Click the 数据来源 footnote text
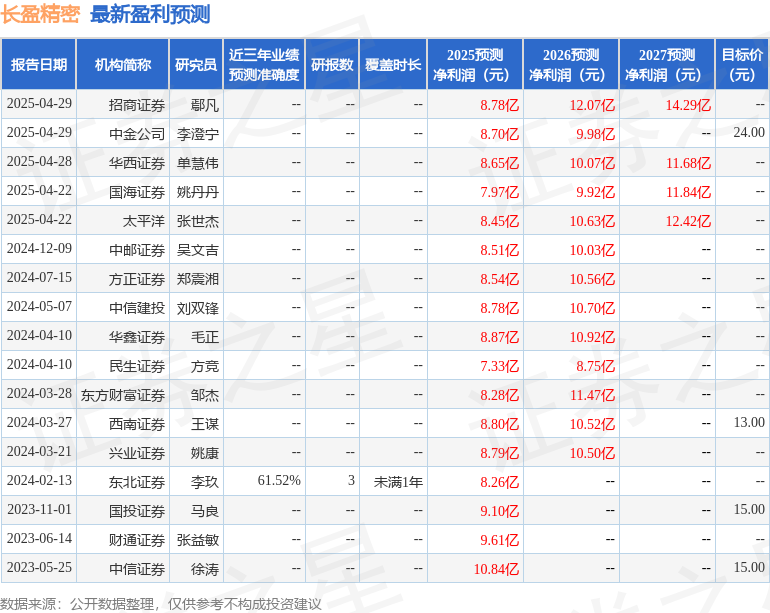The image size is (770, 613). tap(161, 604)
